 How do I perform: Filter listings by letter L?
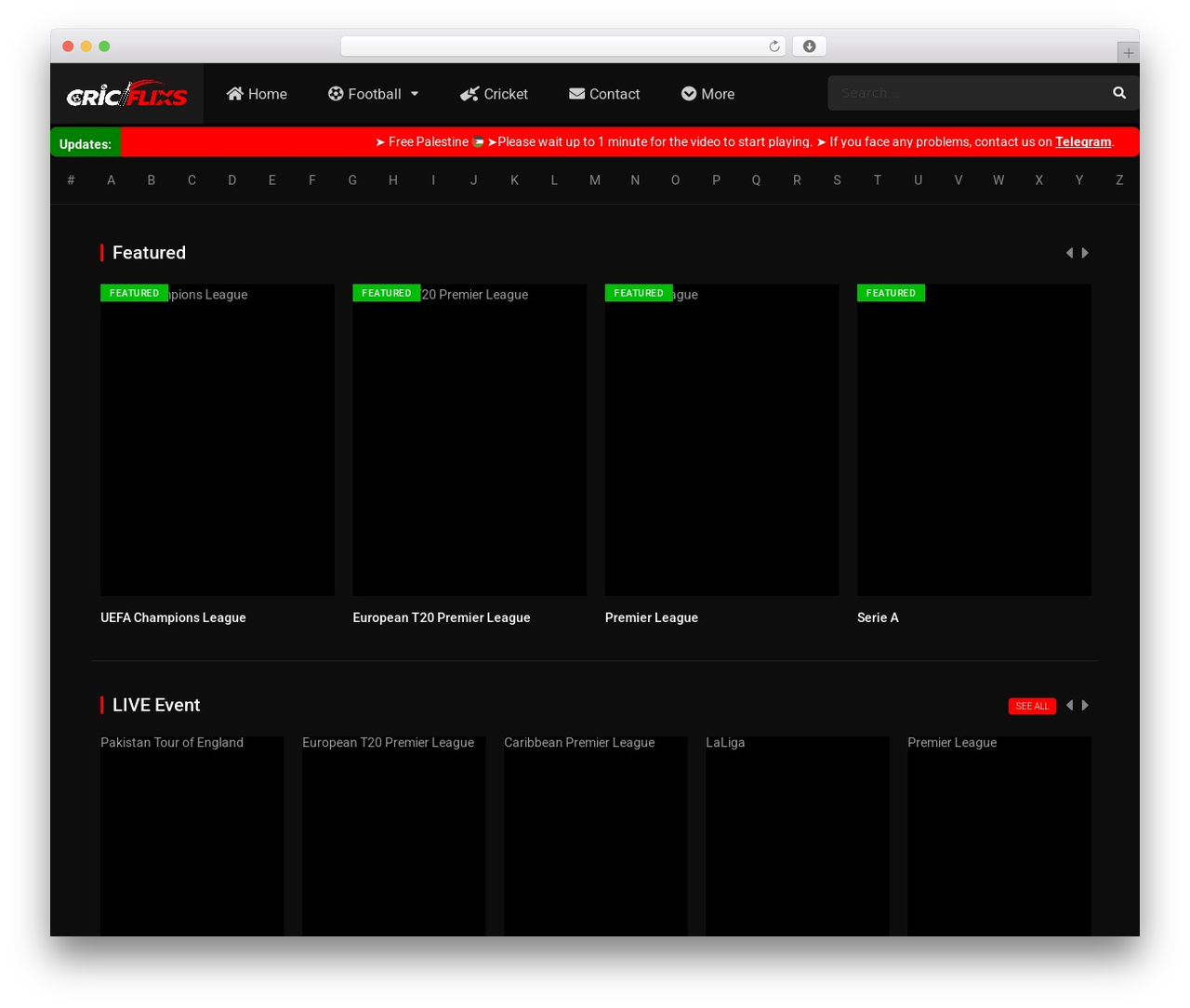[x=554, y=180]
